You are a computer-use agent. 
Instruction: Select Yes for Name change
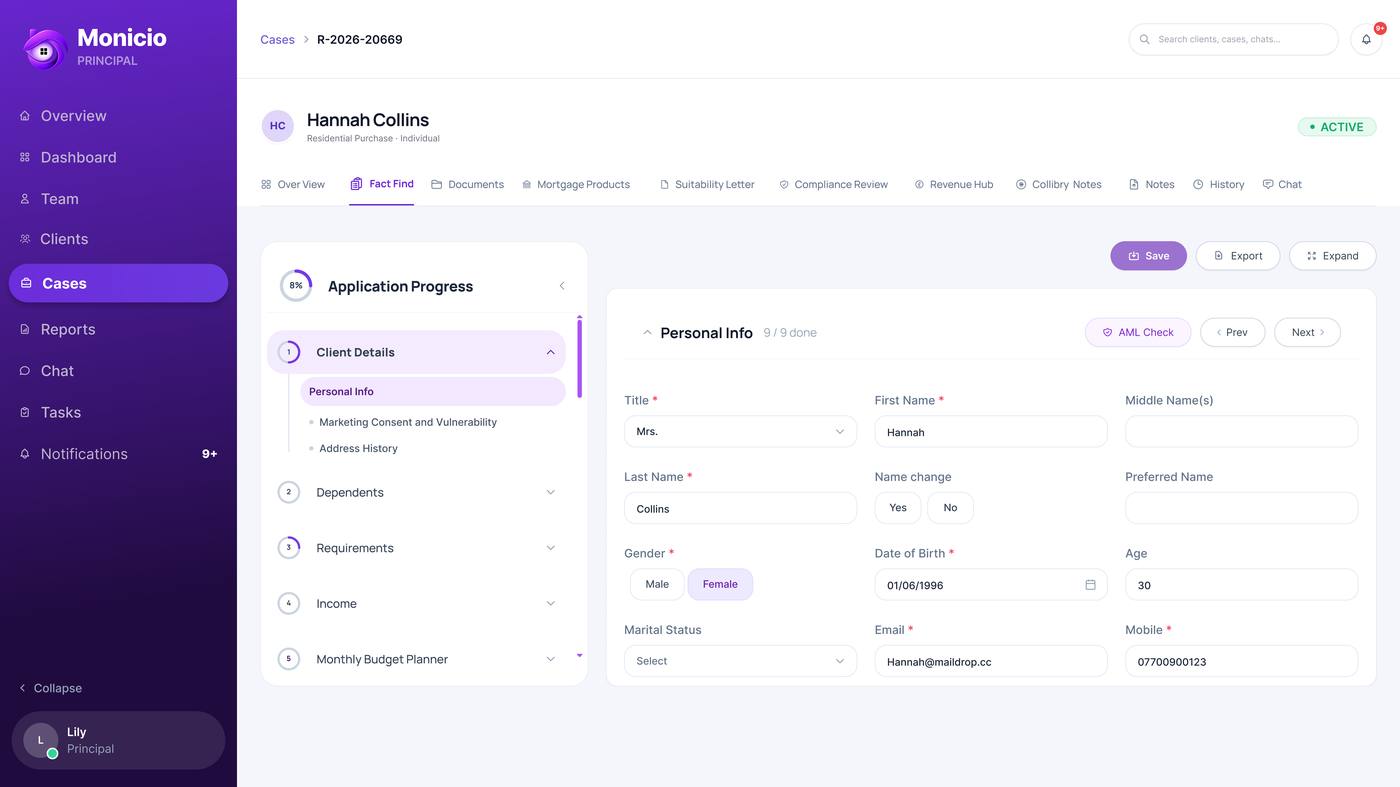pyautogui.click(x=898, y=508)
